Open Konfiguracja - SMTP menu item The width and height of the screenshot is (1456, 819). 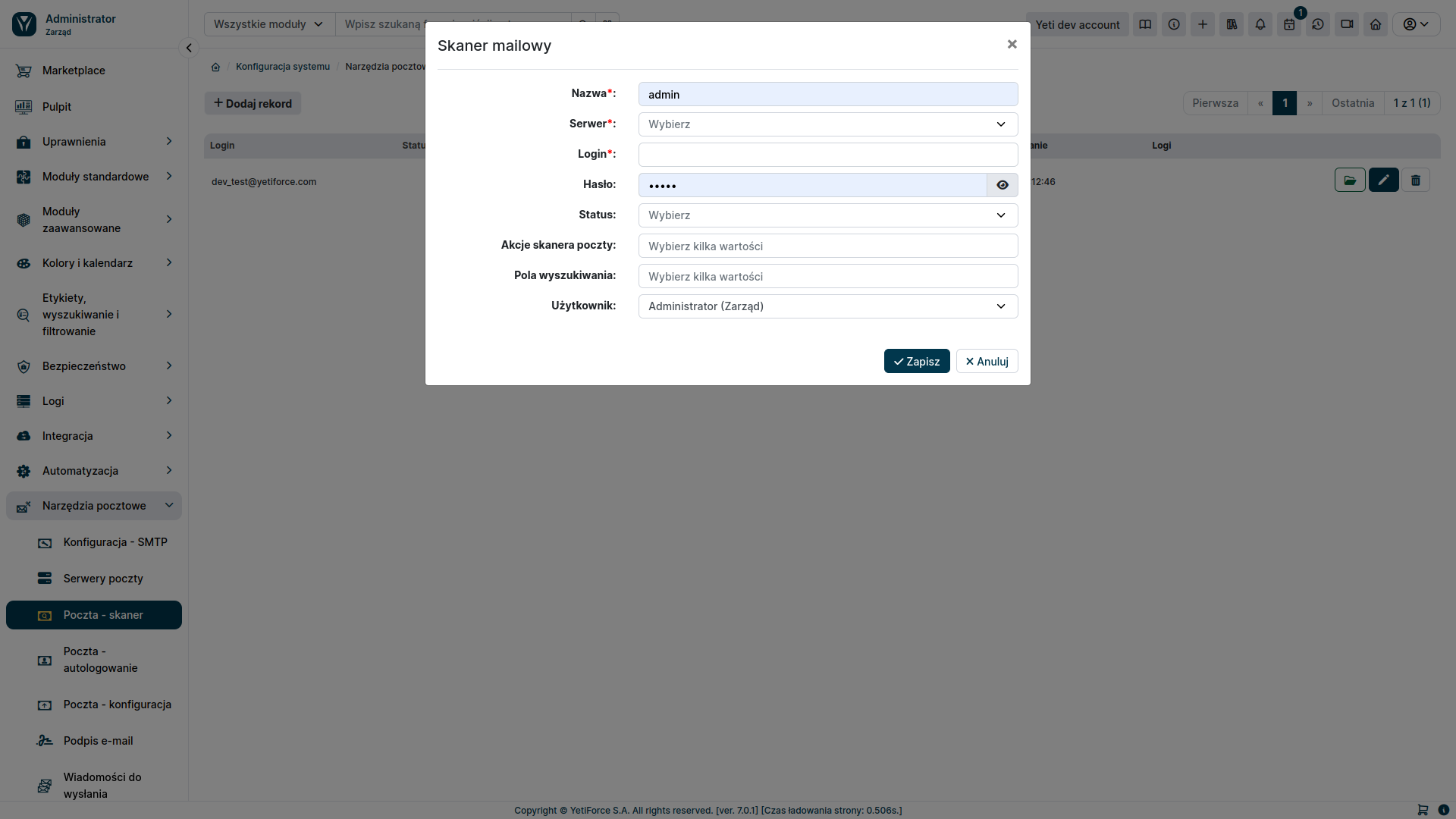115,541
